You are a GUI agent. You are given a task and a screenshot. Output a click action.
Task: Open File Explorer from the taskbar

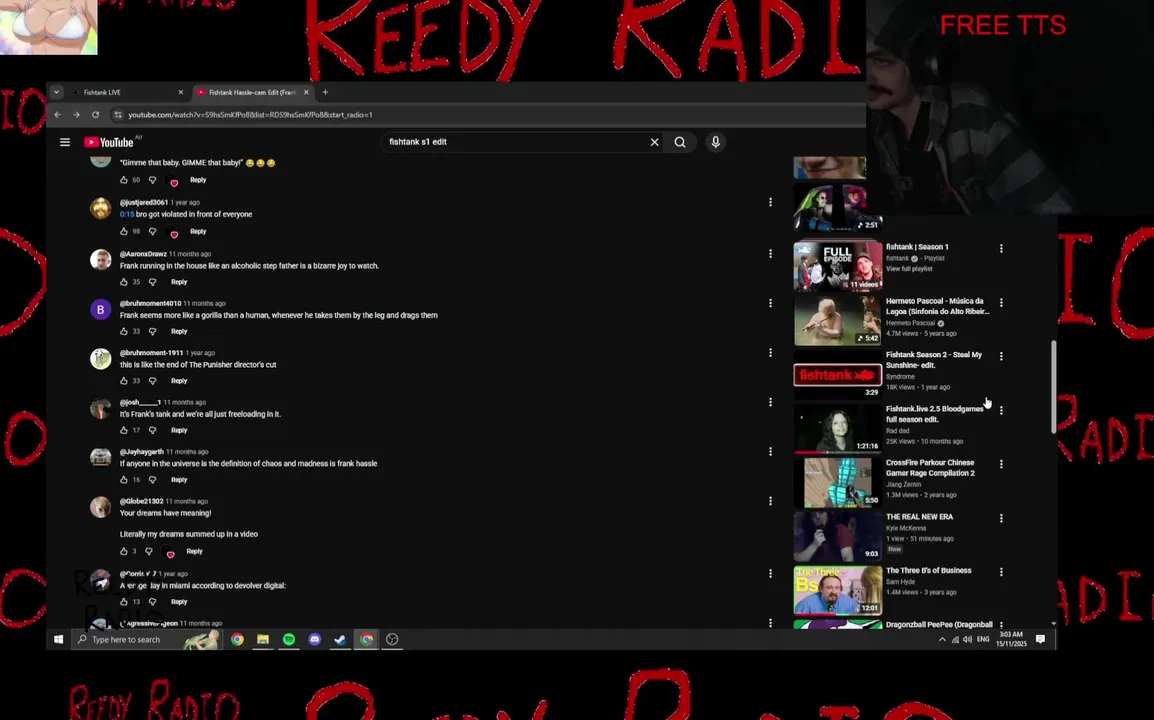(263, 639)
